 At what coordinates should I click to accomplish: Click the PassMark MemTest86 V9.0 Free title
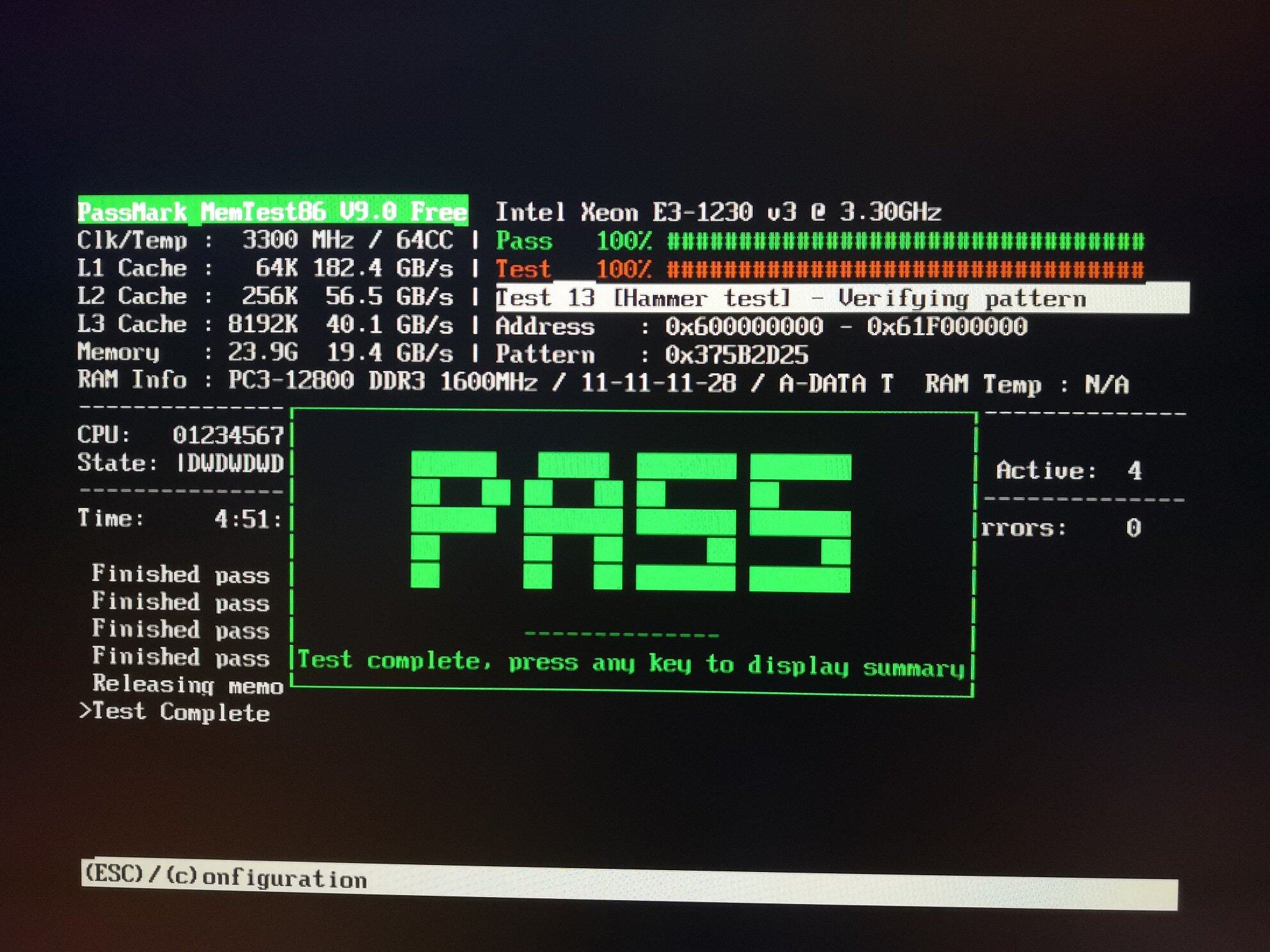click(x=273, y=210)
